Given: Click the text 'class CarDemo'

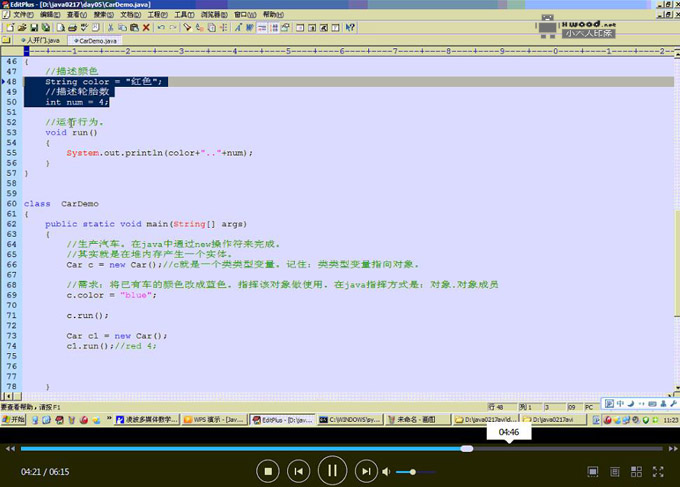Looking at the screenshot, I should [61, 204].
